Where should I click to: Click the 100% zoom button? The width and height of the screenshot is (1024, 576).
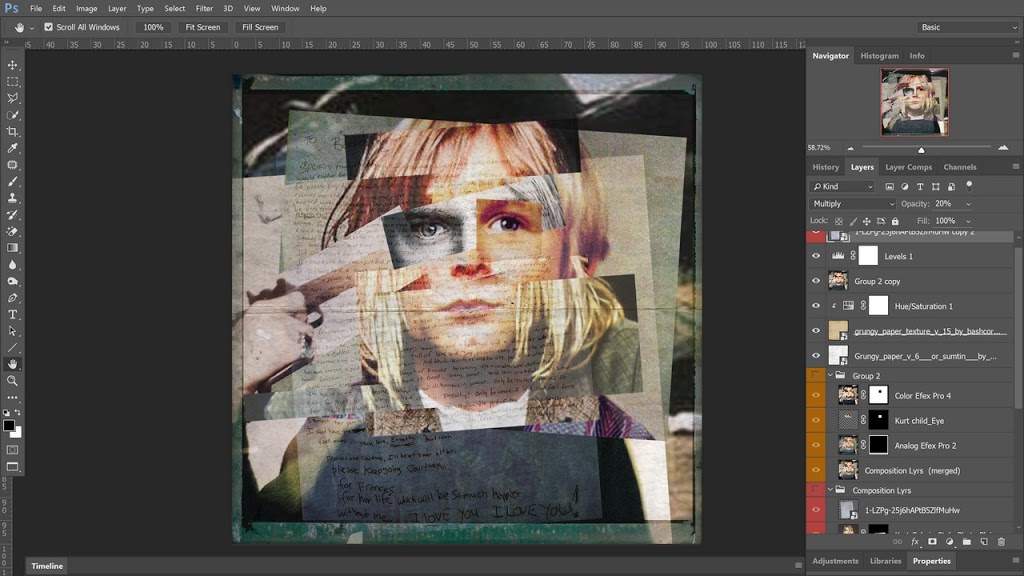coord(153,27)
